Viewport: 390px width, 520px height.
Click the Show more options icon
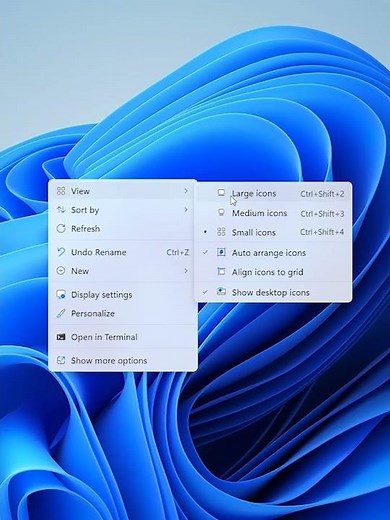pos(61,360)
